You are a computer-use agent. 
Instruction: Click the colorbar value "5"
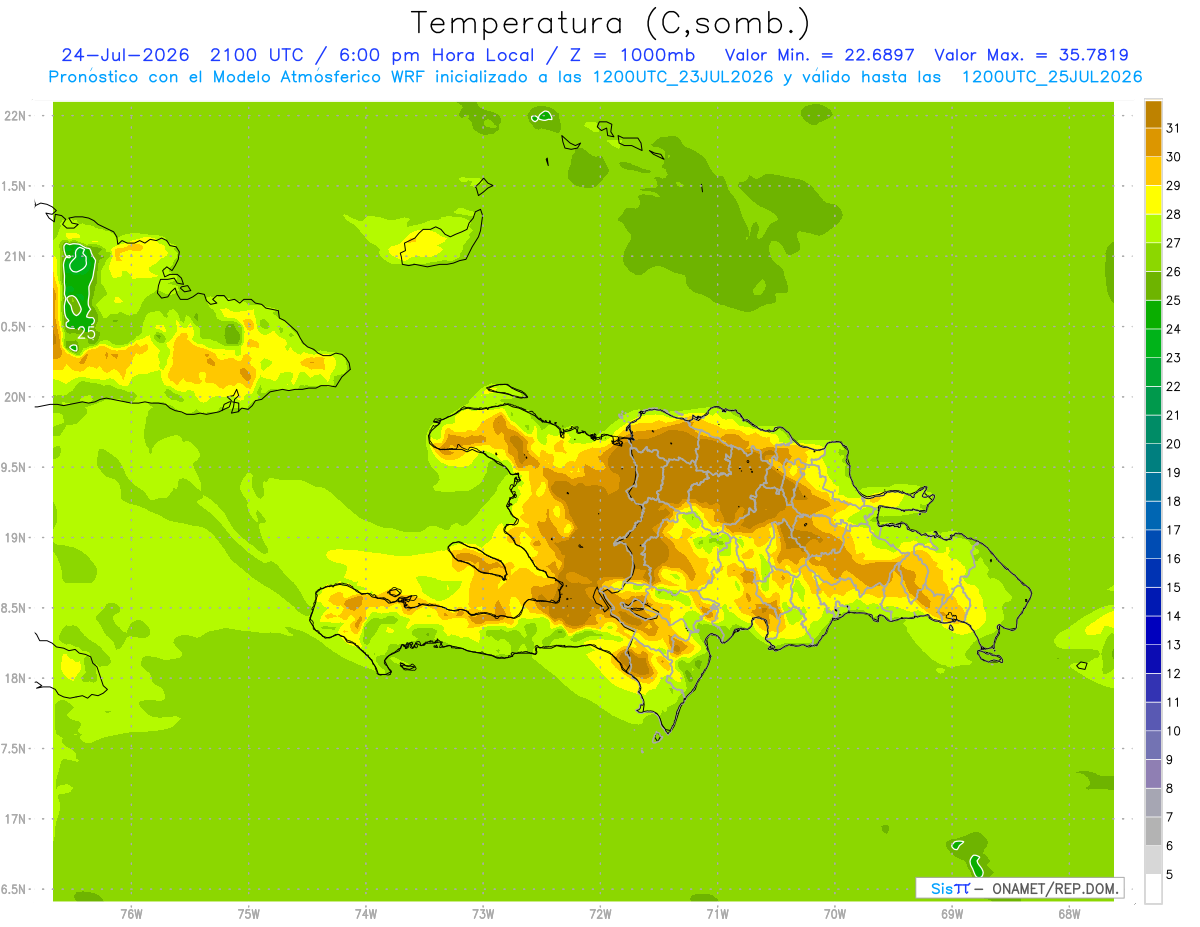[1170, 874]
